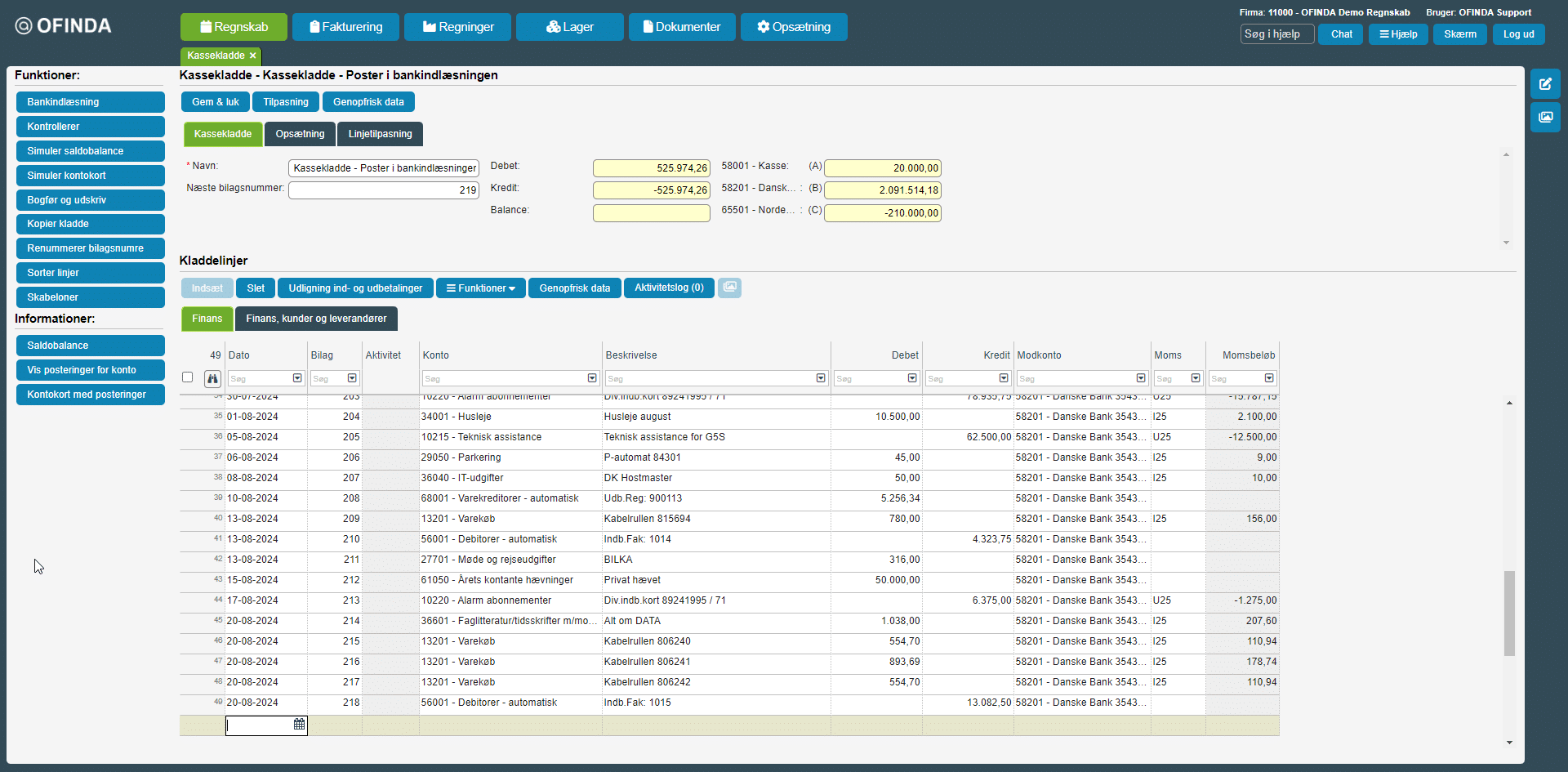The image size is (1568, 772).
Task: Open the image gallery icon on right sidebar
Action: click(1545, 117)
